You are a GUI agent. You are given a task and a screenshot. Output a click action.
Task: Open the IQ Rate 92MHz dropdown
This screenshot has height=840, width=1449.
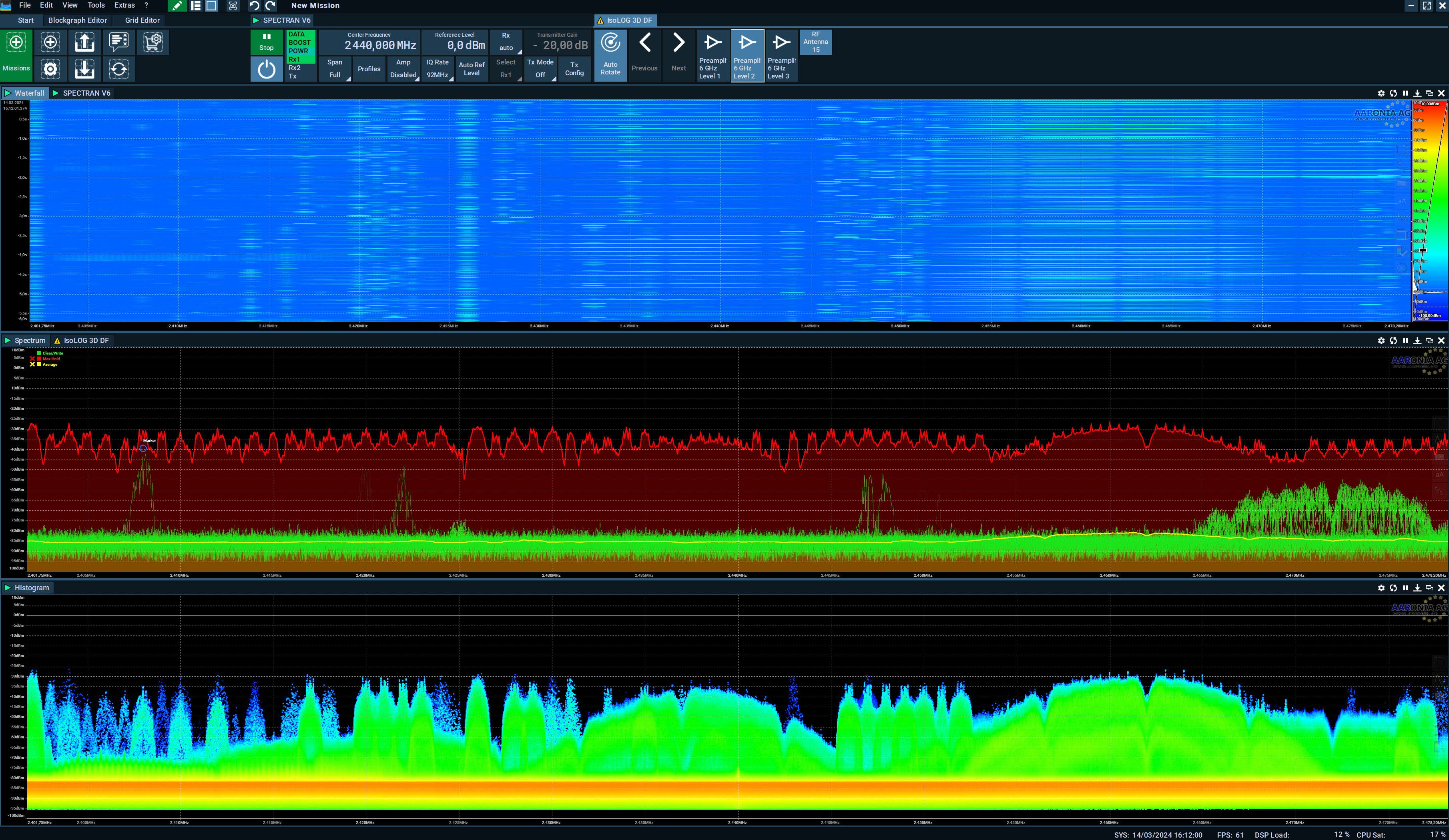coord(437,69)
